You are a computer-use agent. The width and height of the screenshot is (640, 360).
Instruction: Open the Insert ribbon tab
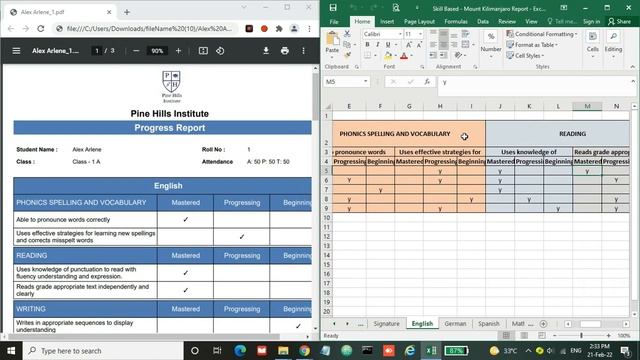(387, 21)
